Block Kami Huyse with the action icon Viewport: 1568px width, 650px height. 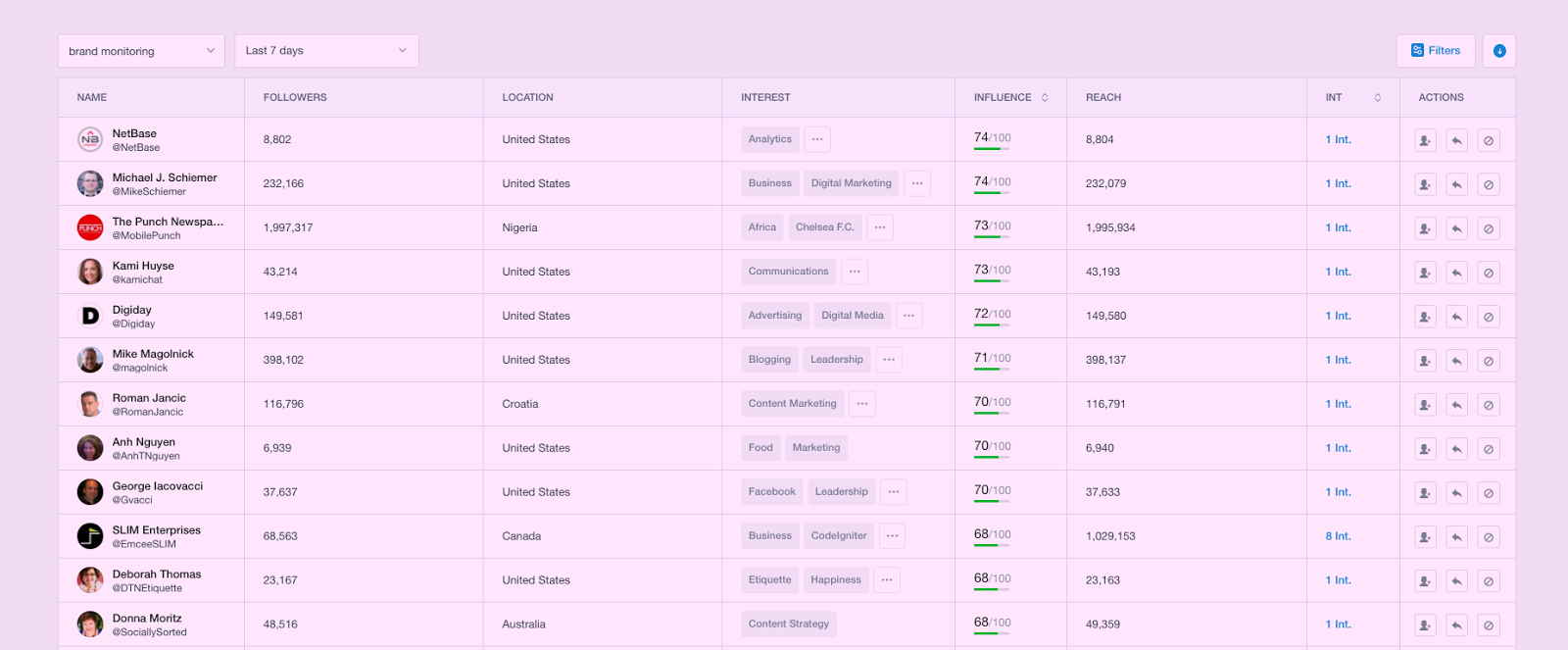click(1489, 273)
